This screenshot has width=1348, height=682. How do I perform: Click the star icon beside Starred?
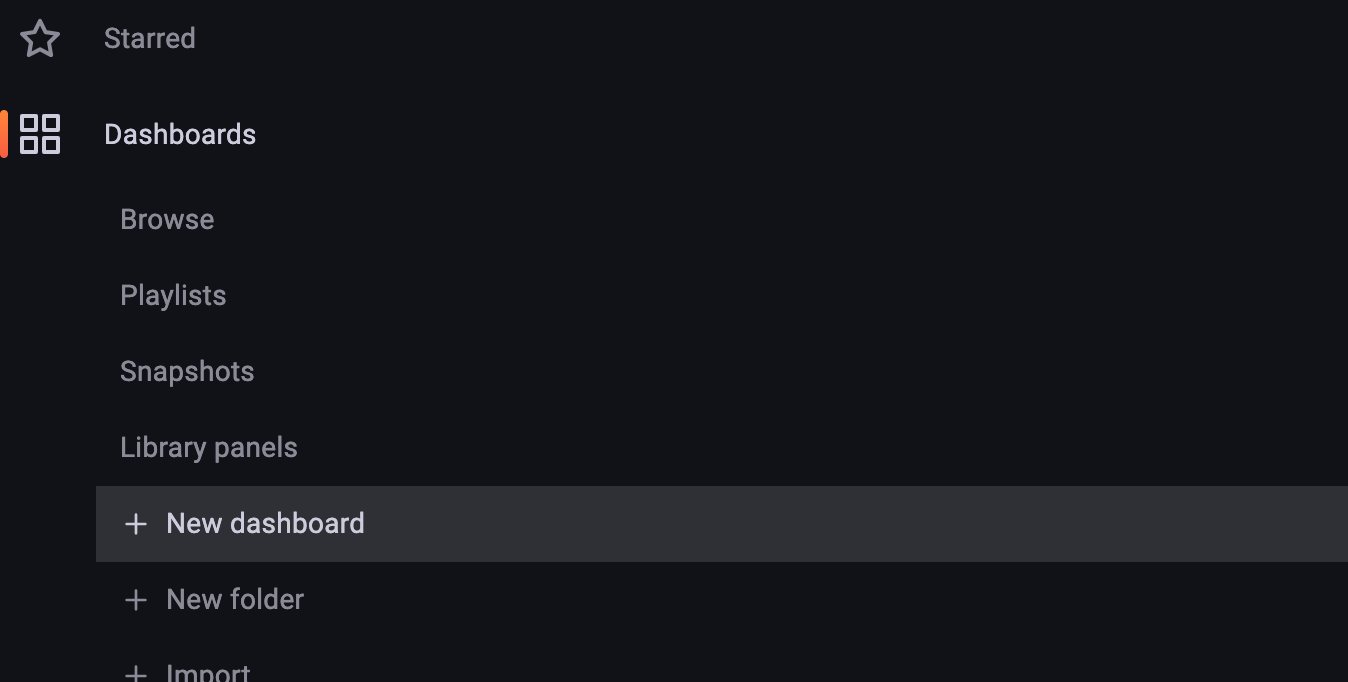40,39
